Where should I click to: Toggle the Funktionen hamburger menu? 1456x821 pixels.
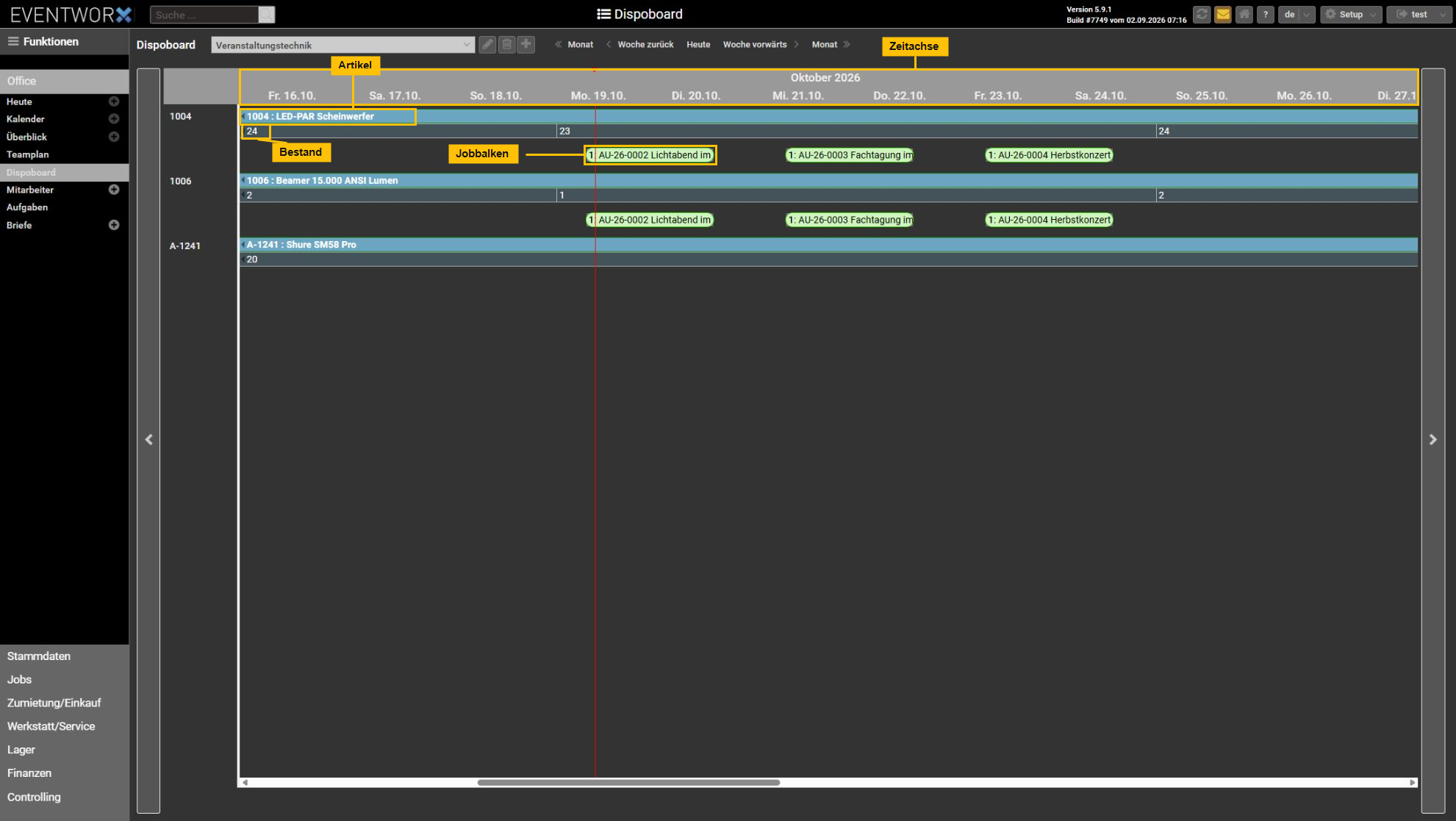13,41
